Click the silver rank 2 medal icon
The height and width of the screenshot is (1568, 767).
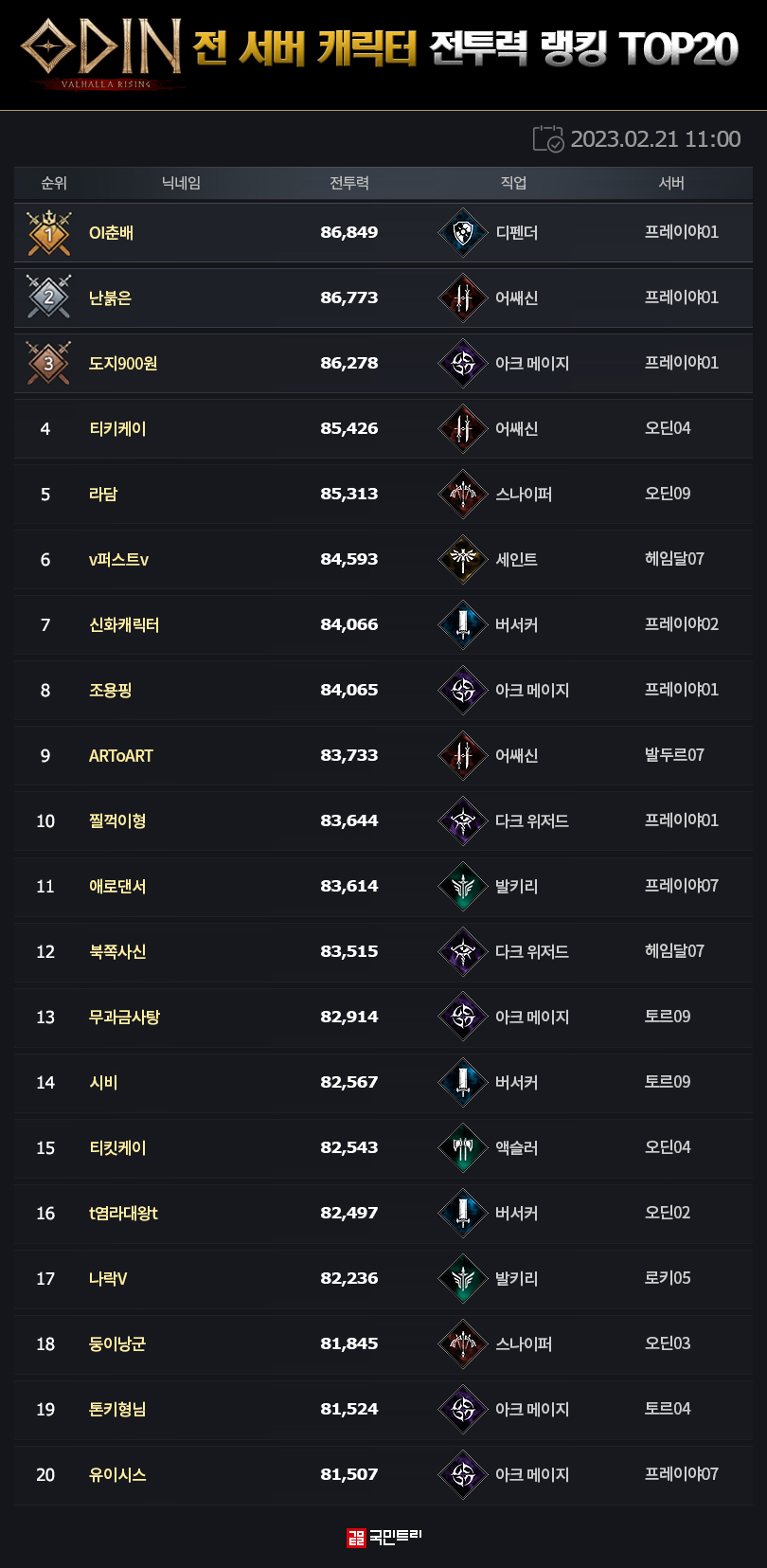click(x=49, y=297)
